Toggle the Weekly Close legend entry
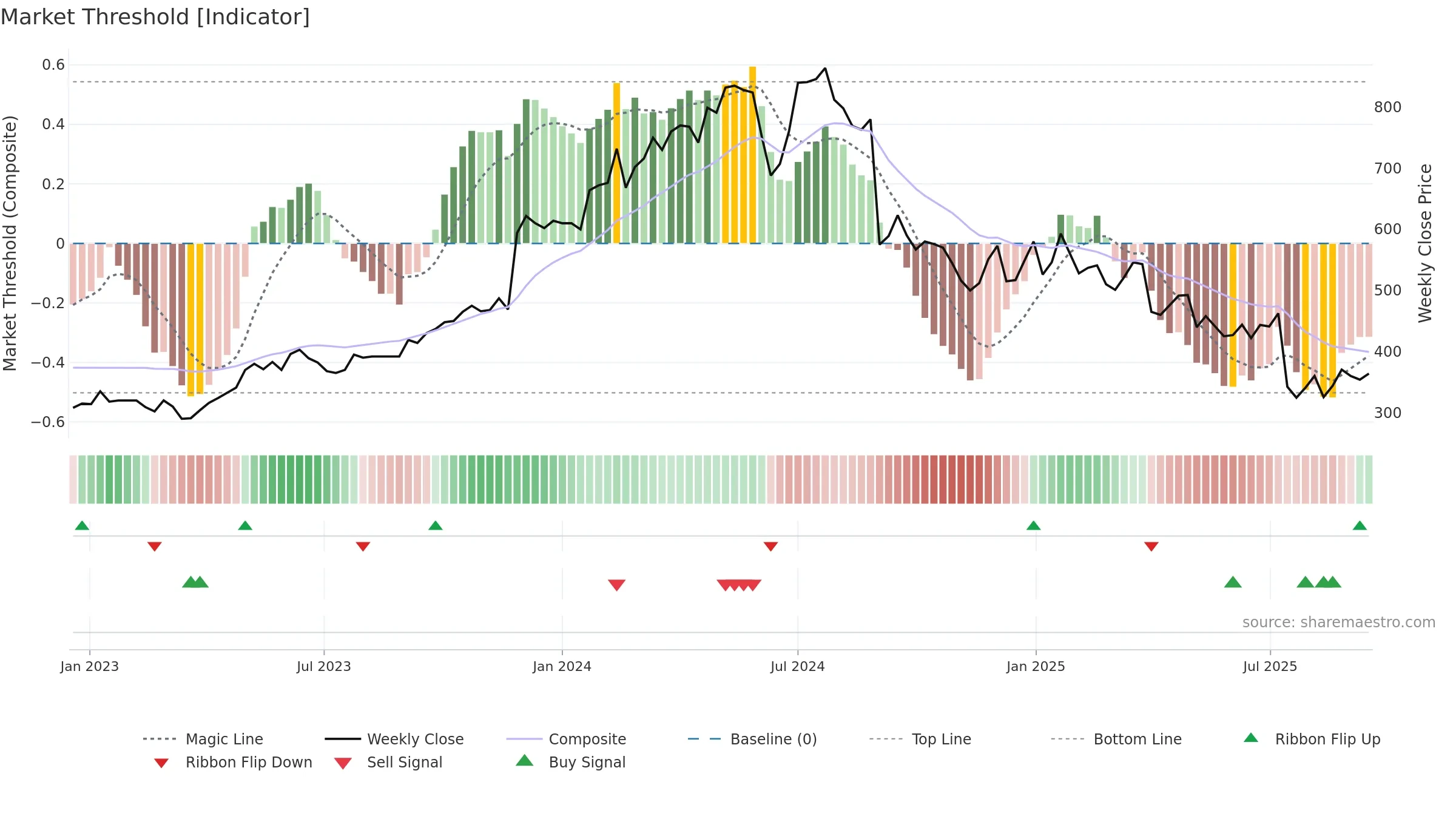 coord(394,739)
